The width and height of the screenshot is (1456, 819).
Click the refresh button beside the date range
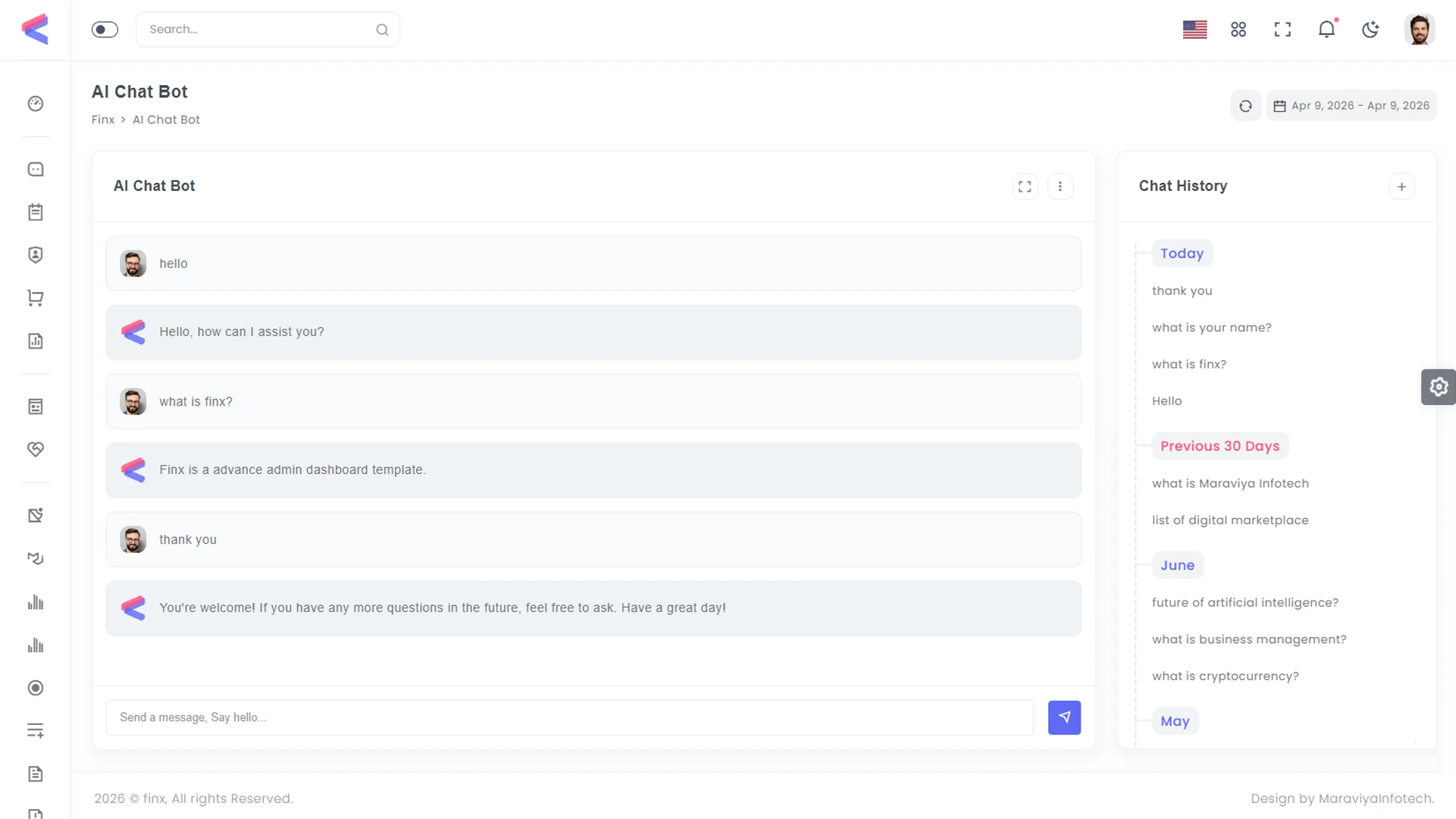tap(1246, 106)
